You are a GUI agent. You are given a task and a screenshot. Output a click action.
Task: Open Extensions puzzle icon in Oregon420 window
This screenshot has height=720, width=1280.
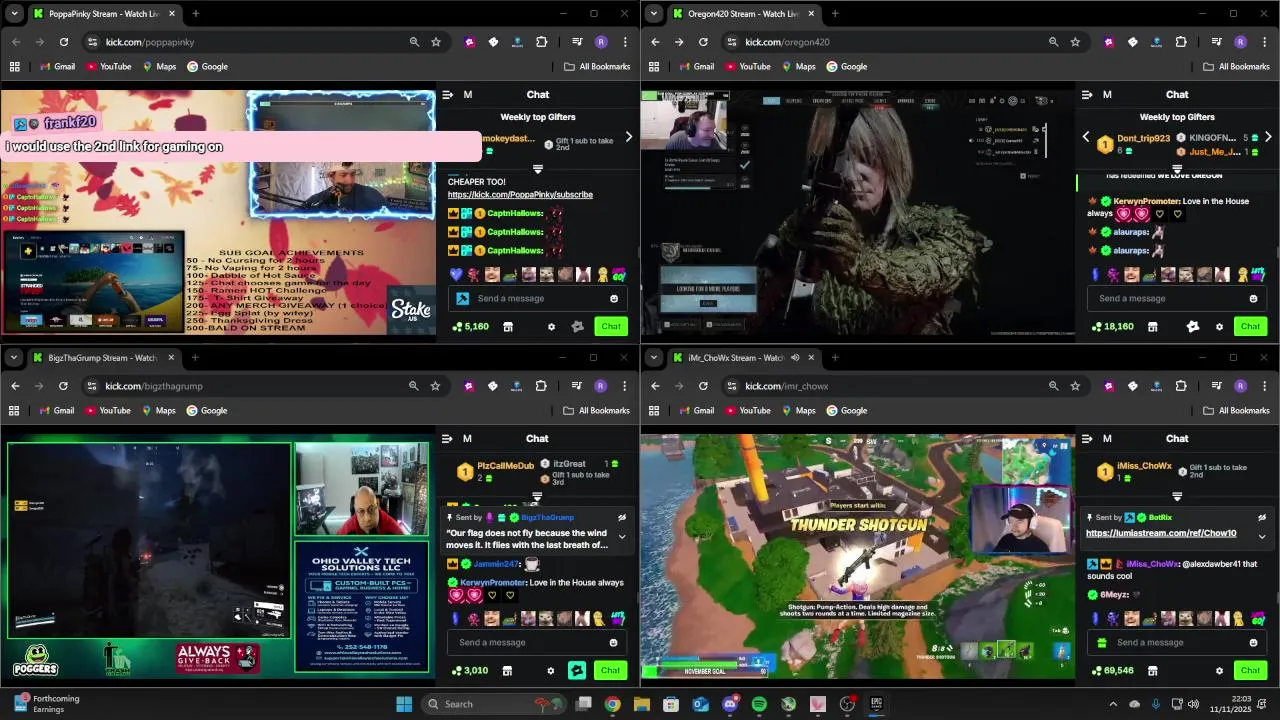click(x=1181, y=42)
